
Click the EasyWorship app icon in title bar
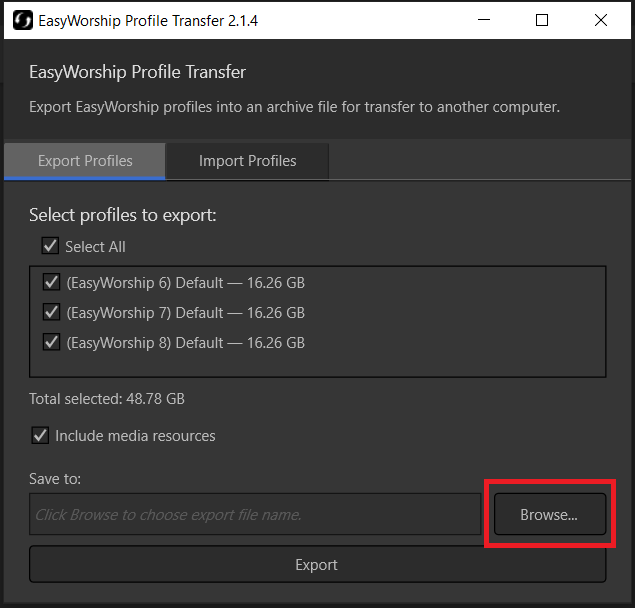pos(23,20)
